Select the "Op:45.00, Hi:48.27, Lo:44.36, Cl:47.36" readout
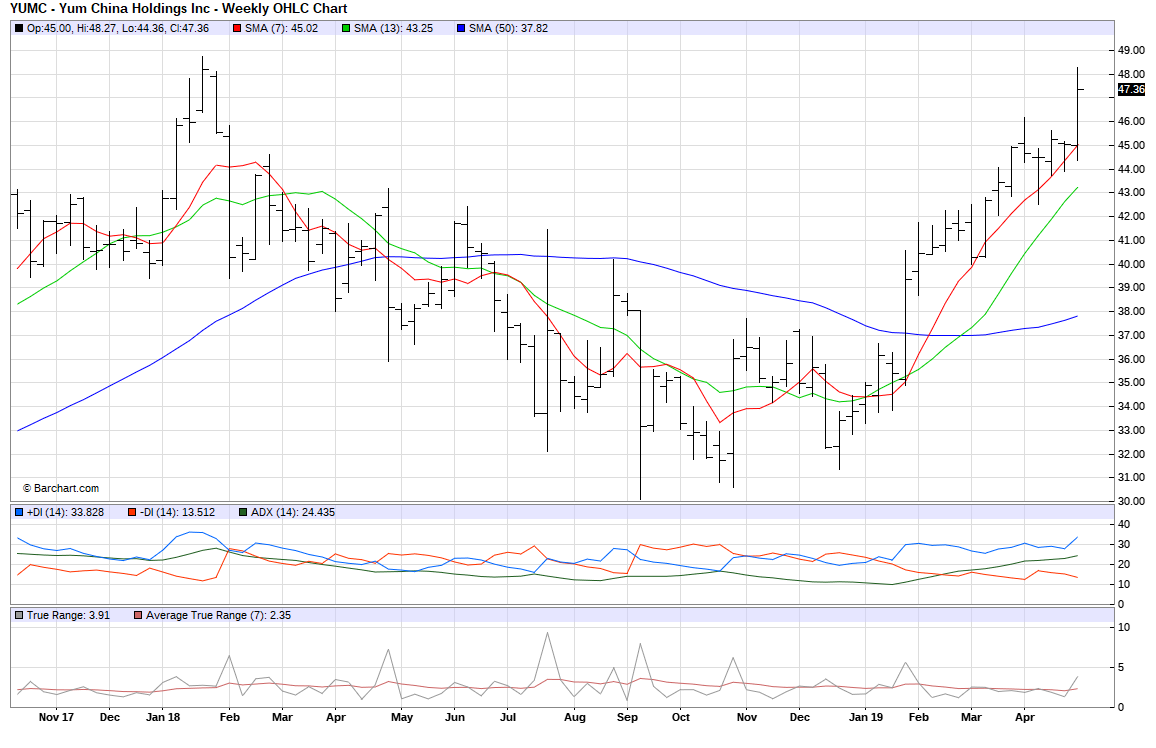This screenshot has height=748, width=1156. coord(118,29)
